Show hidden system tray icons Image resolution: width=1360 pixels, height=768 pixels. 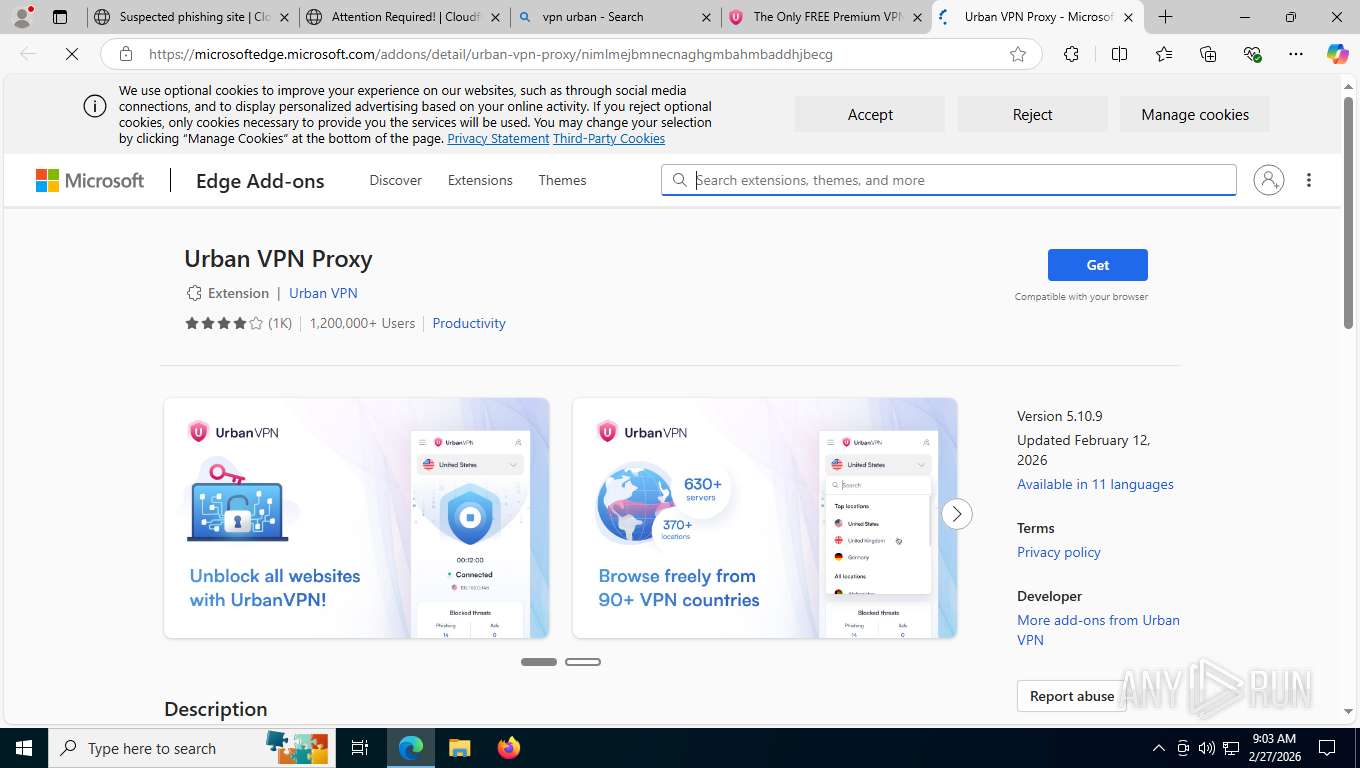1159,748
